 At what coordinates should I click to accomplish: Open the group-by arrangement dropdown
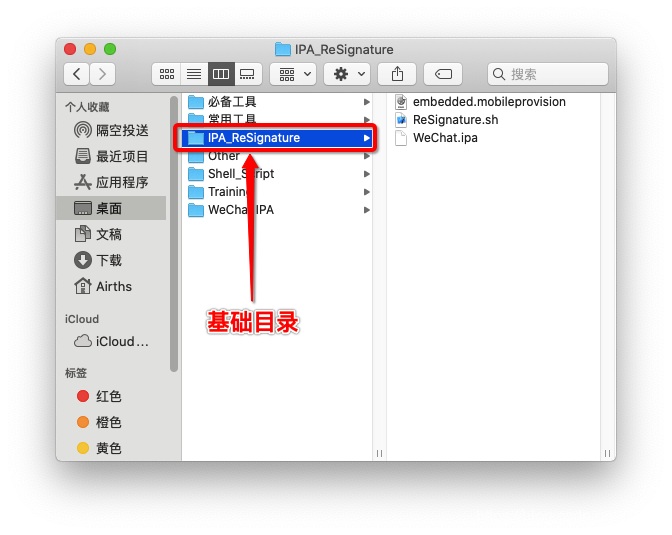[294, 74]
